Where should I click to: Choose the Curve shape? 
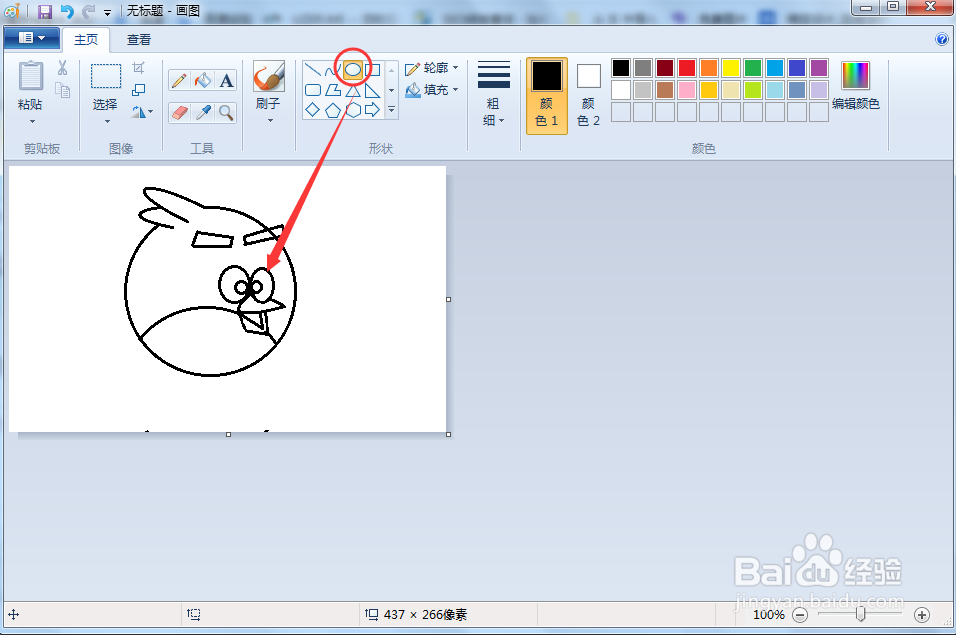pyautogui.click(x=332, y=70)
